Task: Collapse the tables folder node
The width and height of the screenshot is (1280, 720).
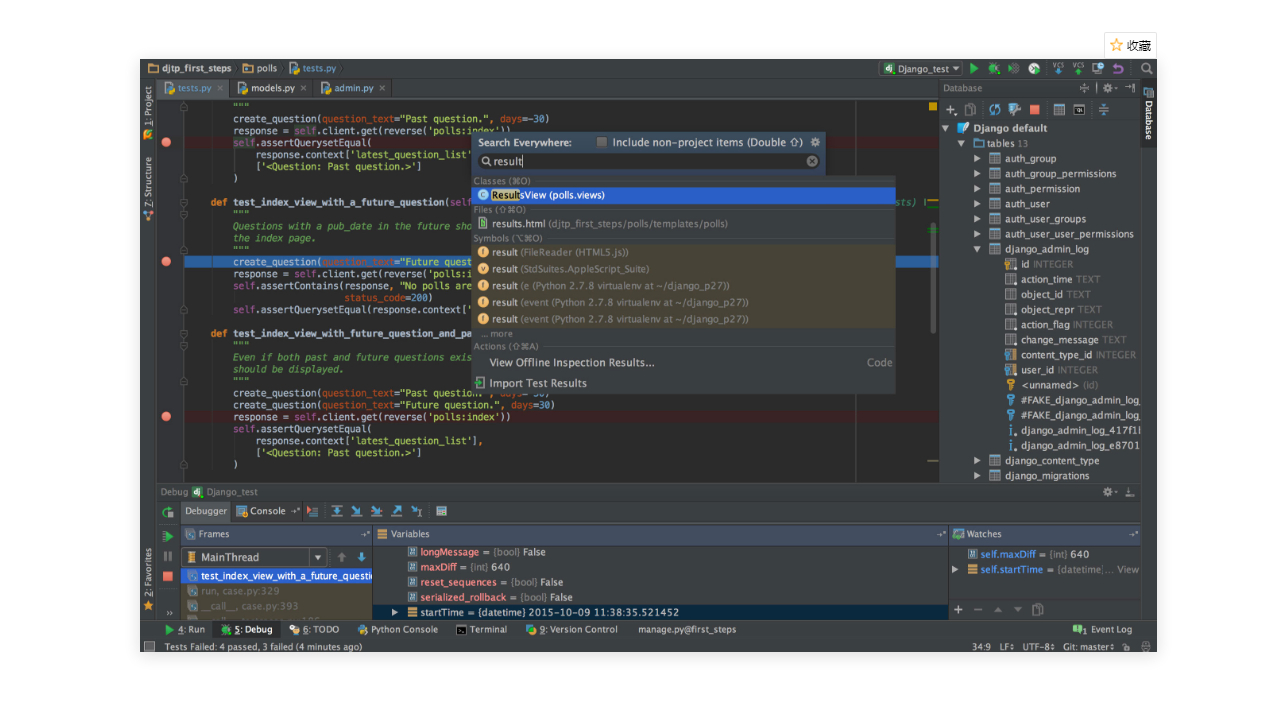Action: click(962, 143)
